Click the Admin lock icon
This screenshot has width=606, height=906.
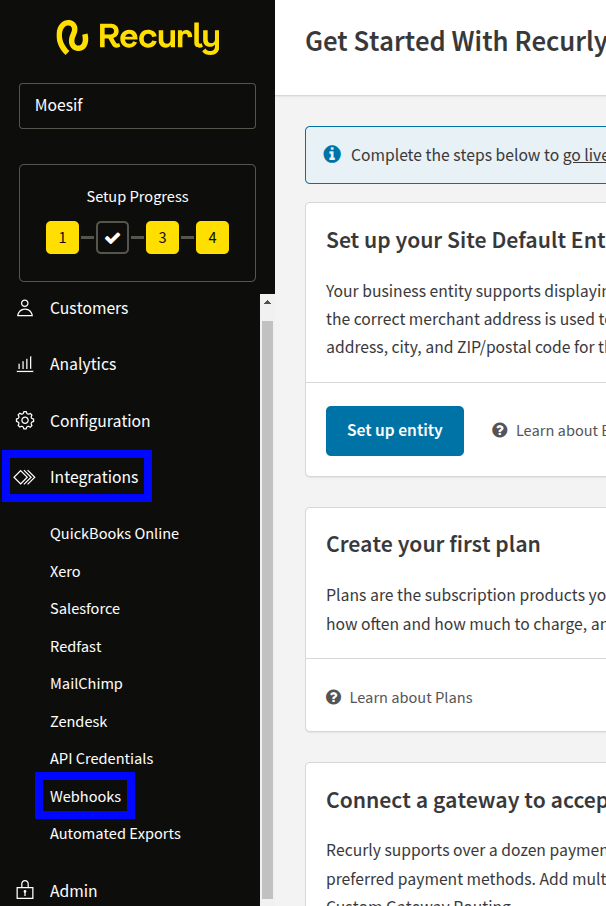point(25,890)
